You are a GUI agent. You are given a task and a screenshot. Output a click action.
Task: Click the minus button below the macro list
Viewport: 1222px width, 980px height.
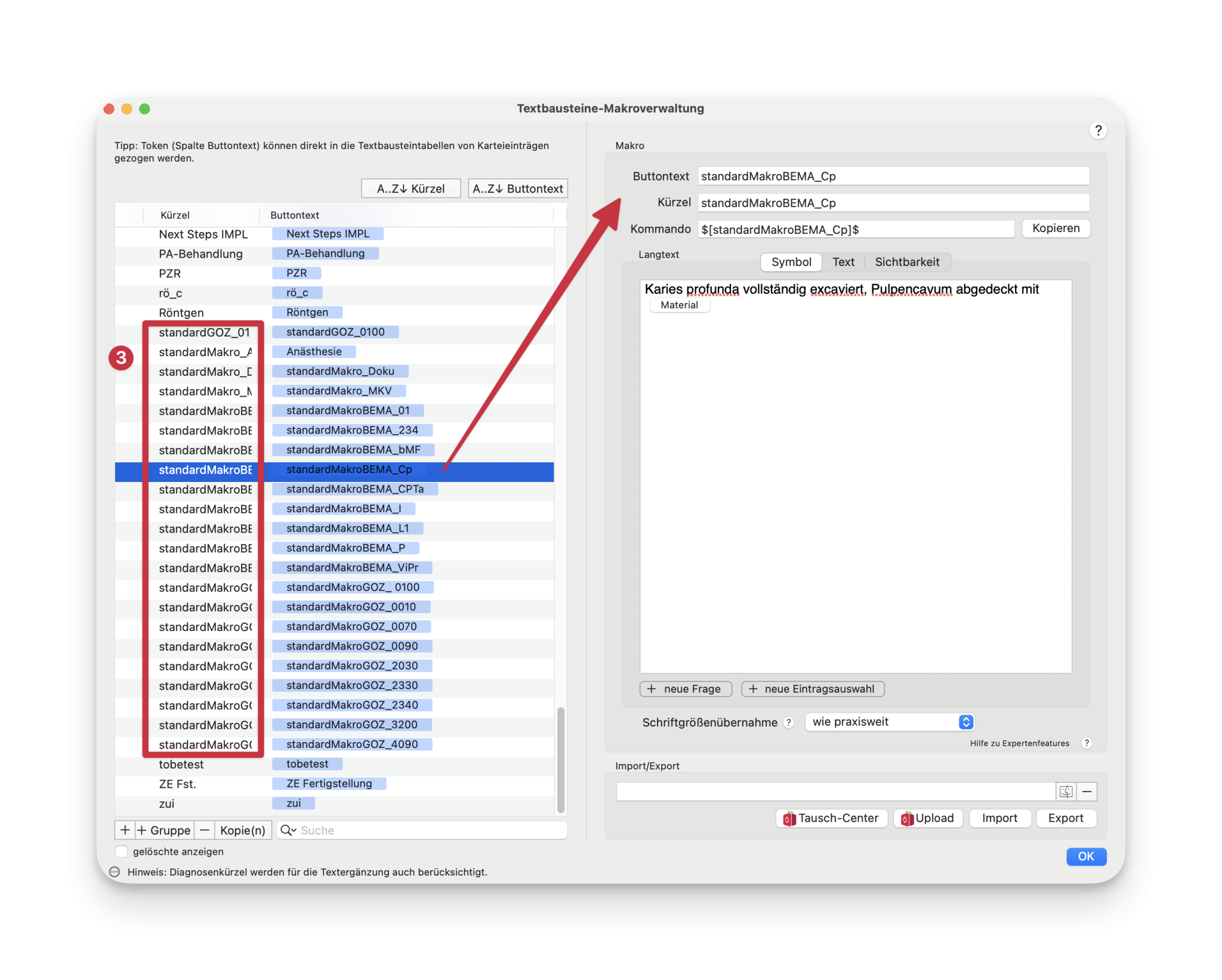[204, 830]
